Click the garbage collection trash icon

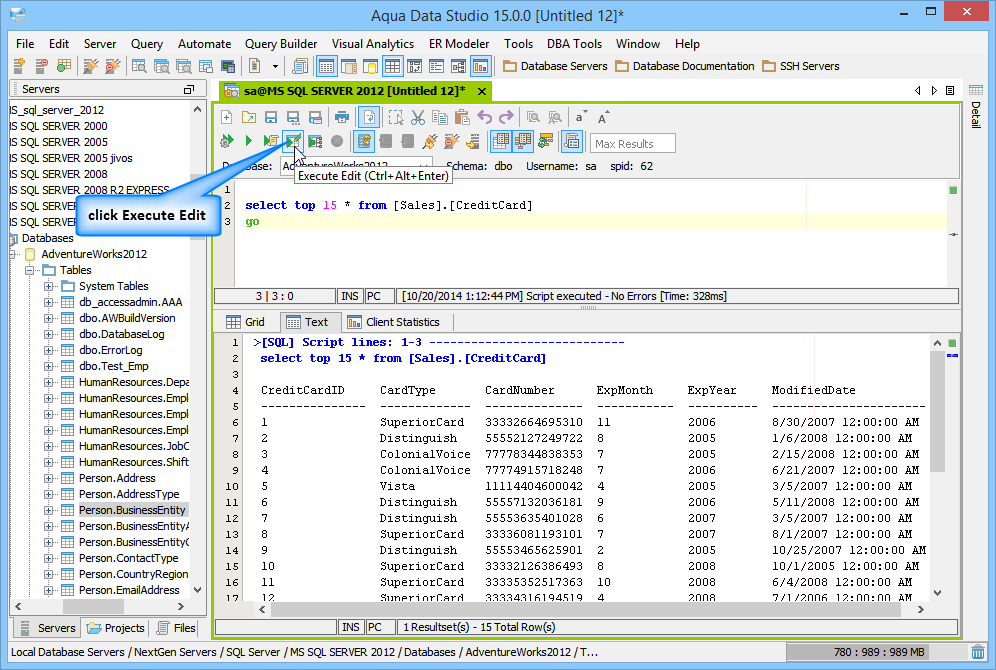(978, 652)
